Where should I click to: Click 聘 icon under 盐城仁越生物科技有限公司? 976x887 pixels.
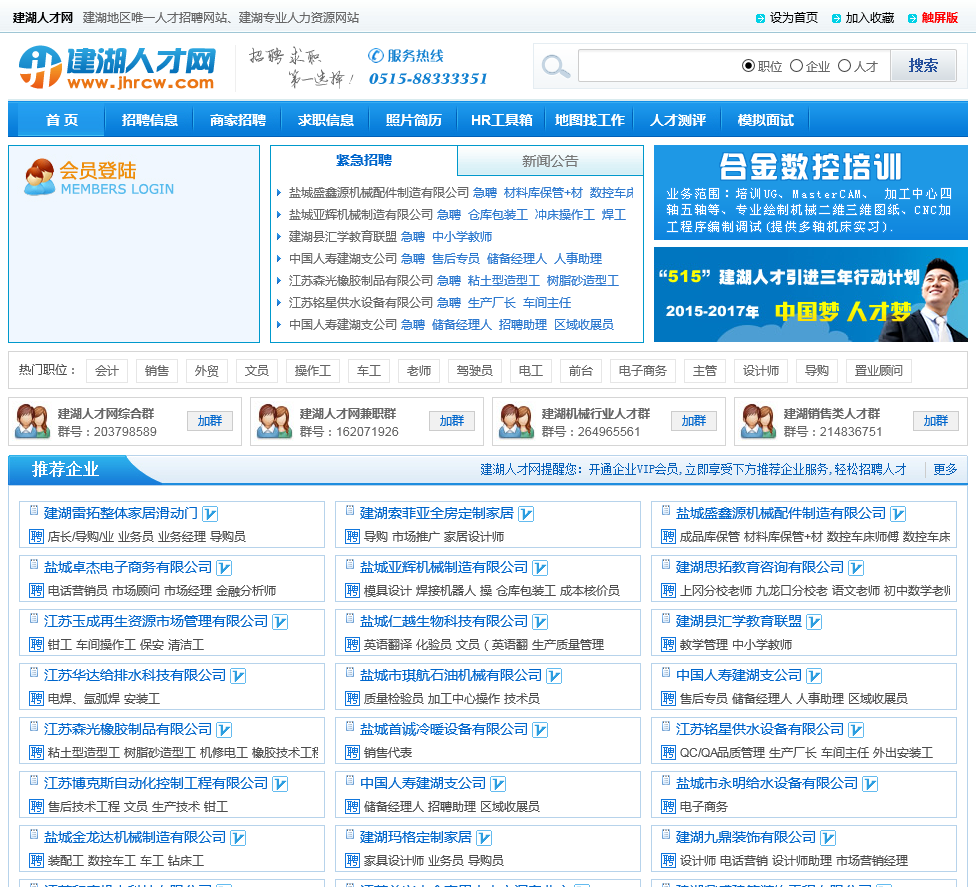[353, 645]
